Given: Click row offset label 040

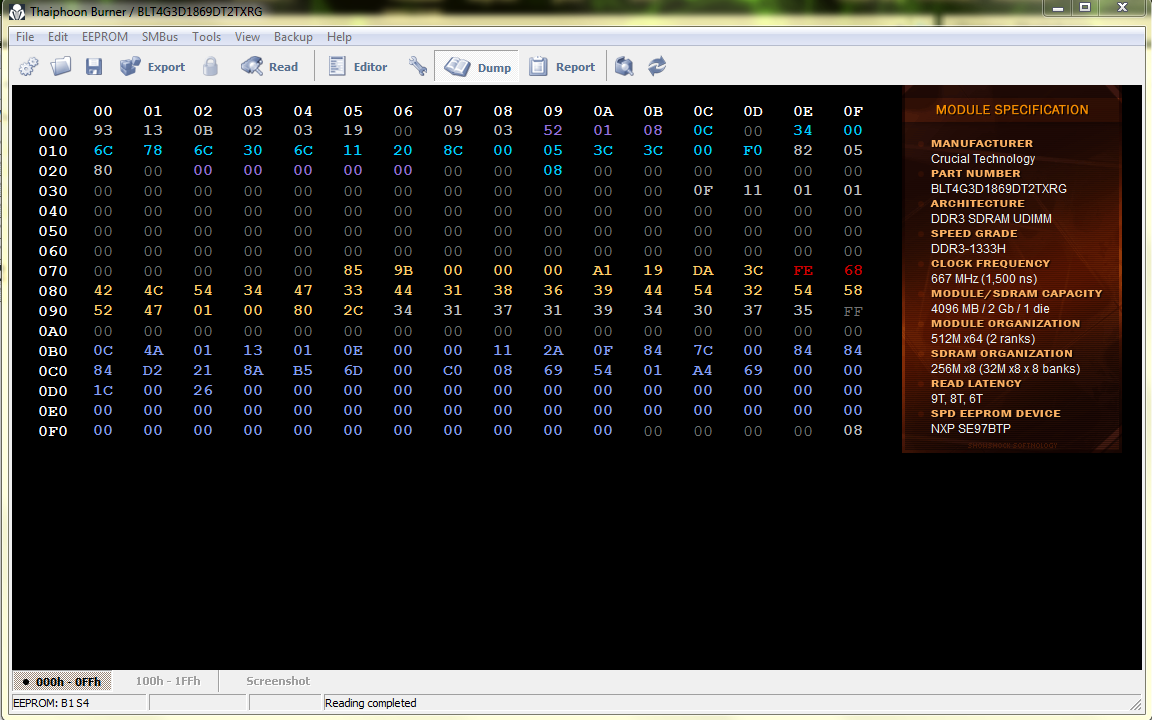Looking at the screenshot, I should pyautogui.click(x=53, y=211).
